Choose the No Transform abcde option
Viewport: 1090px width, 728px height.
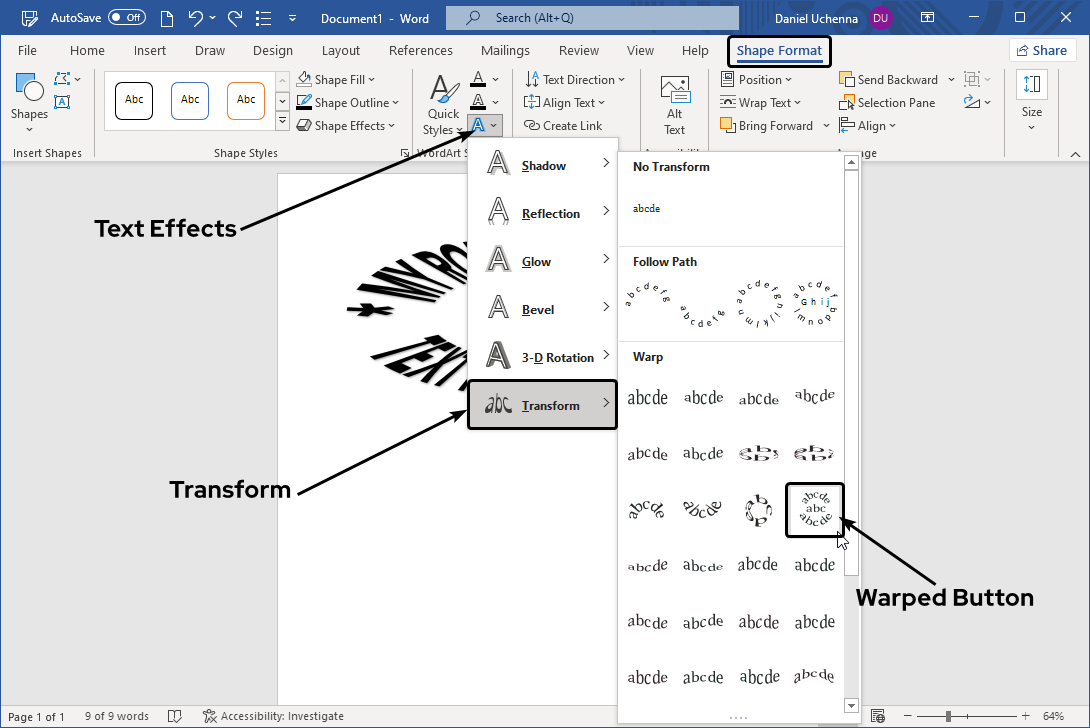coord(647,209)
